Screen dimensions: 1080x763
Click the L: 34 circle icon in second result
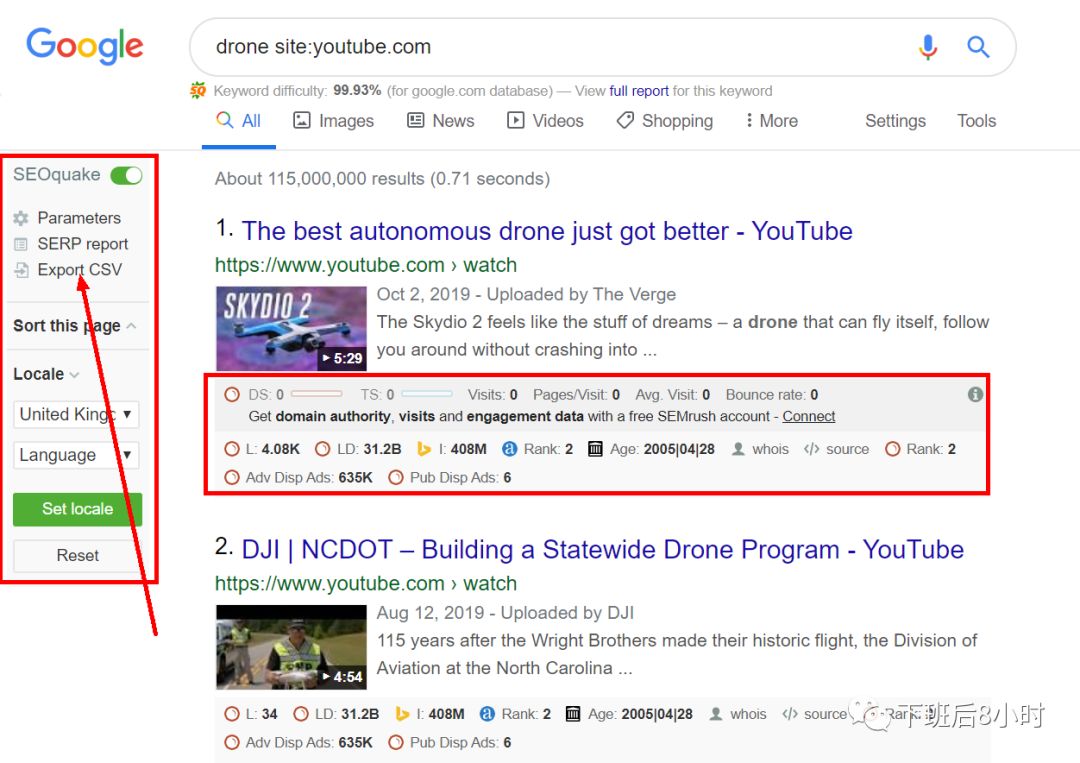[232, 714]
